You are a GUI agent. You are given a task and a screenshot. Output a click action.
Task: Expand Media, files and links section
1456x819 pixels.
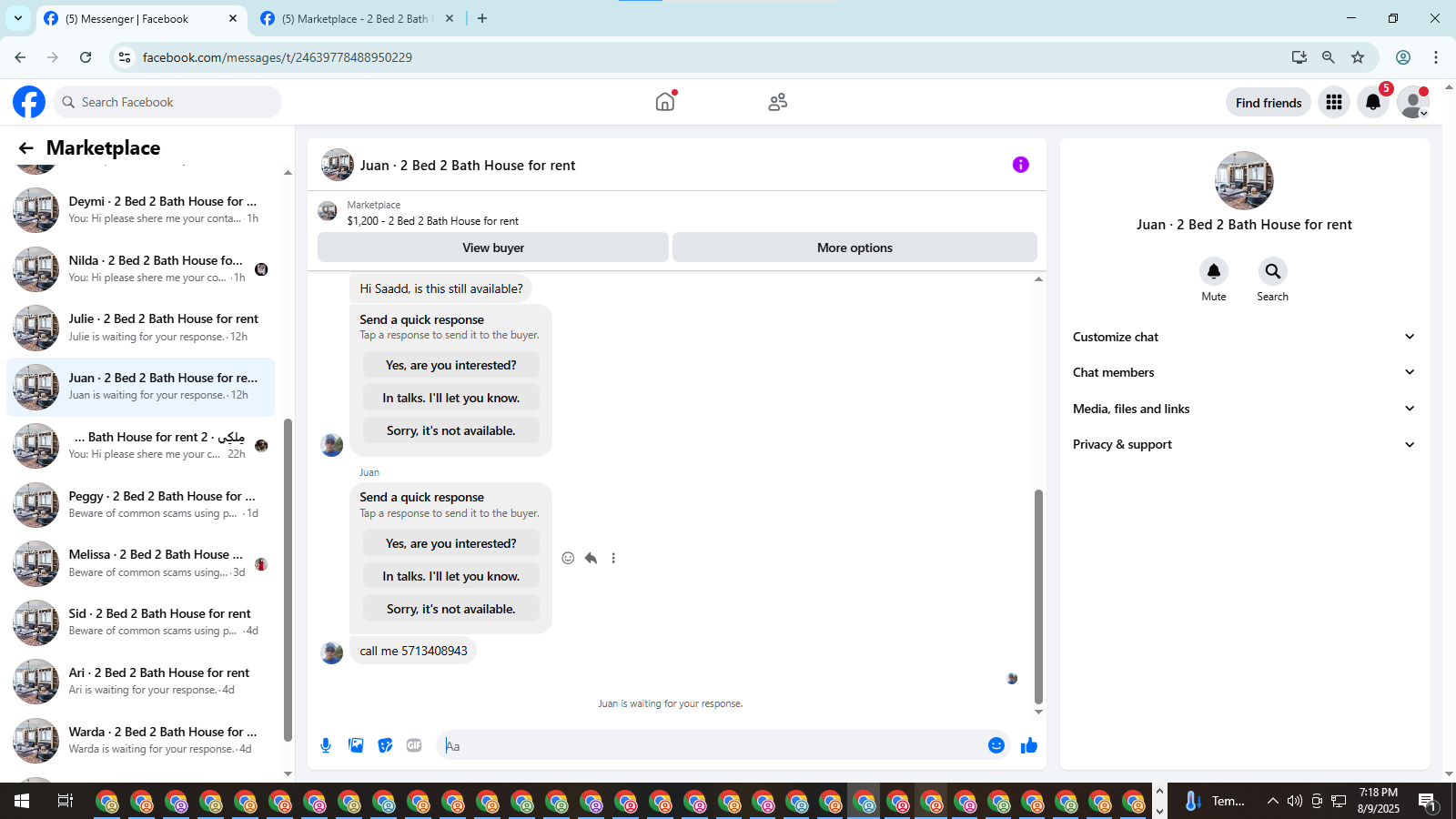pos(1244,409)
